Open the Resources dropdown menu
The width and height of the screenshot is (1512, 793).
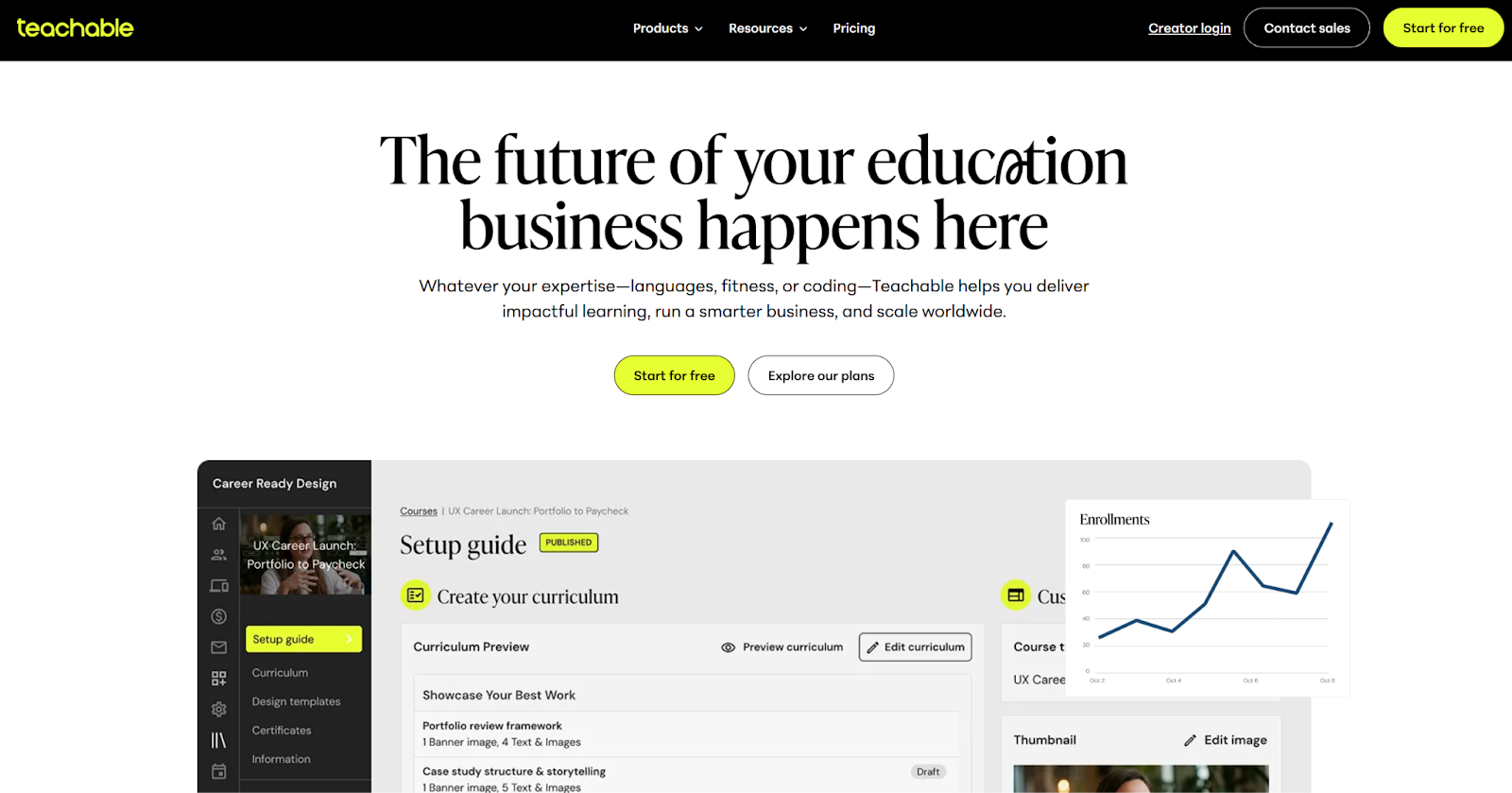pos(766,27)
